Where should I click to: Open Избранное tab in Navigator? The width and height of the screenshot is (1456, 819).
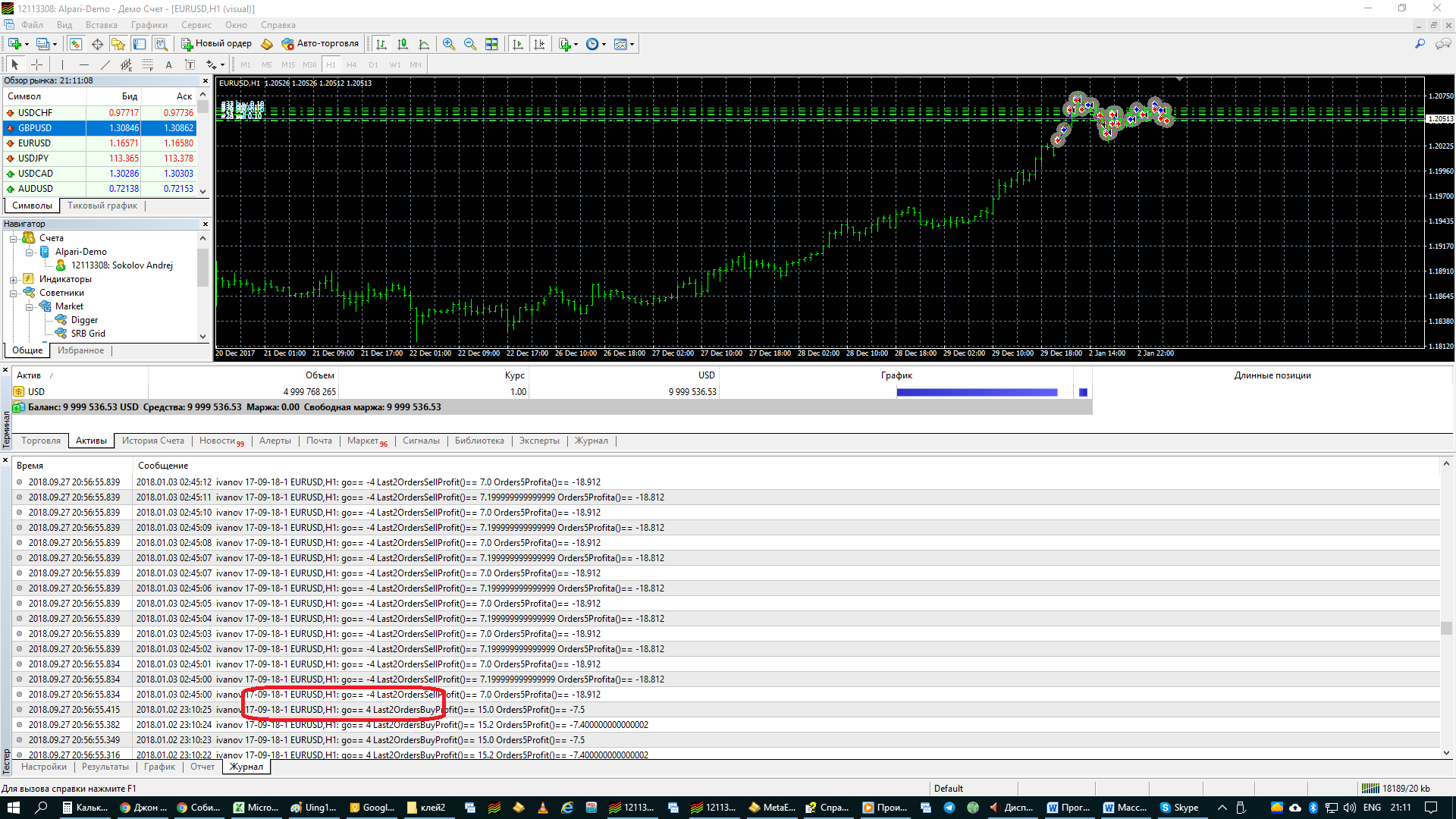tap(80, 350)
